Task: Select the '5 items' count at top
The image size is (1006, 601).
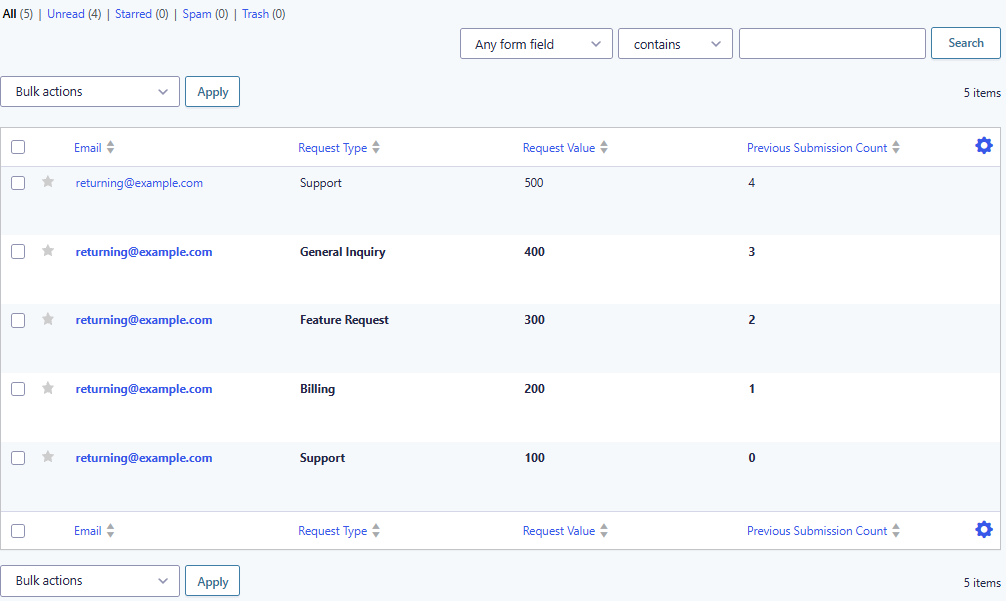Action: point(982,93)
